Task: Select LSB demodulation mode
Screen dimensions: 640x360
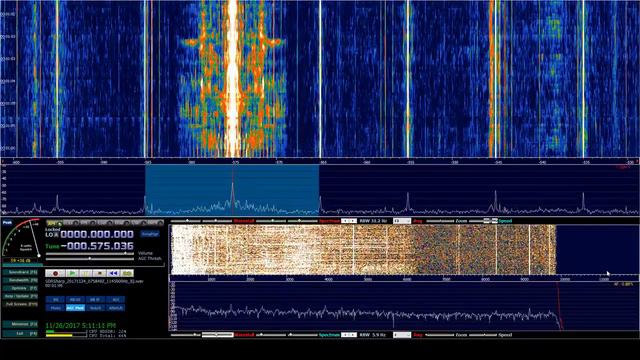Action: [x=105, y=222]
